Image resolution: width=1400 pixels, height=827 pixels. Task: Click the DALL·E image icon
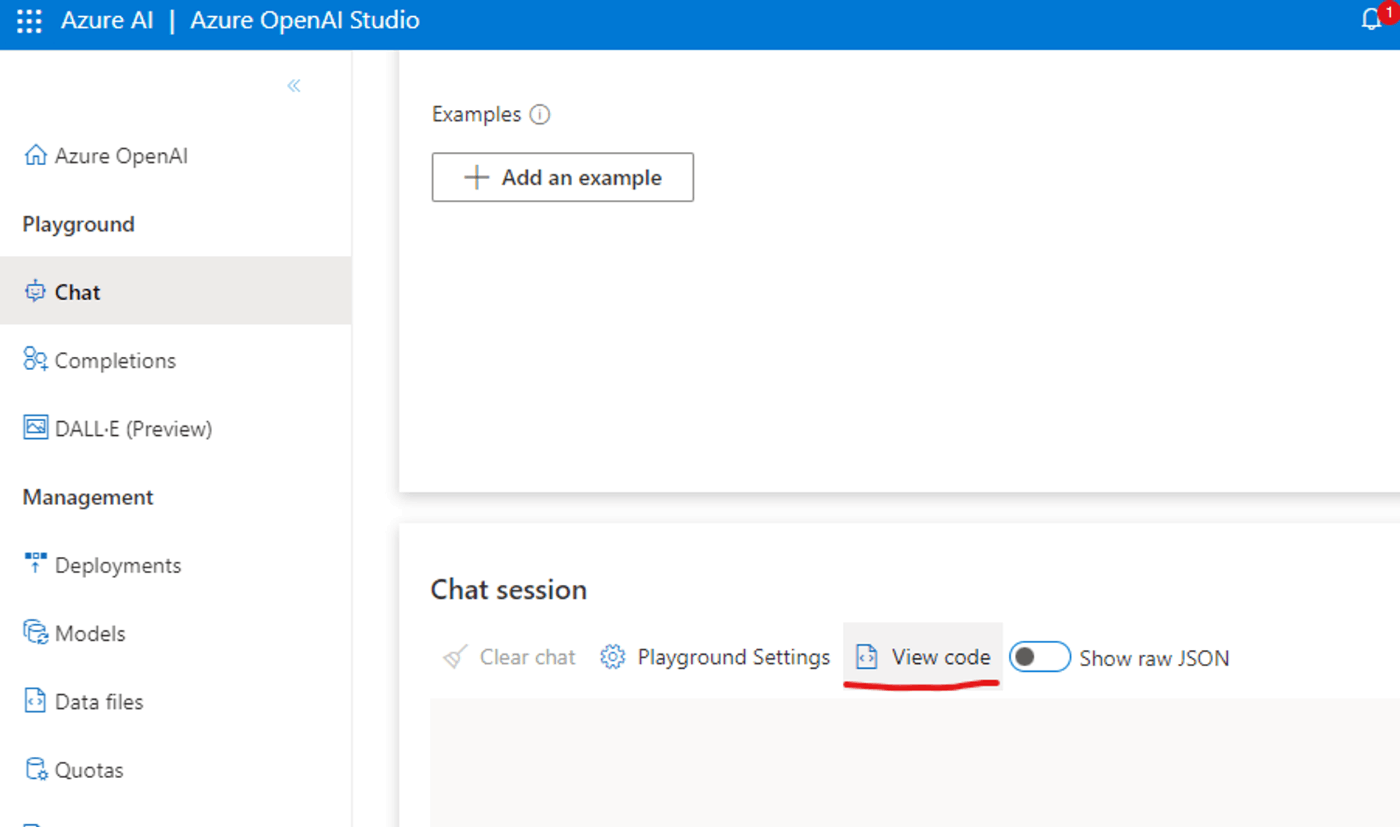click(35, 427)
